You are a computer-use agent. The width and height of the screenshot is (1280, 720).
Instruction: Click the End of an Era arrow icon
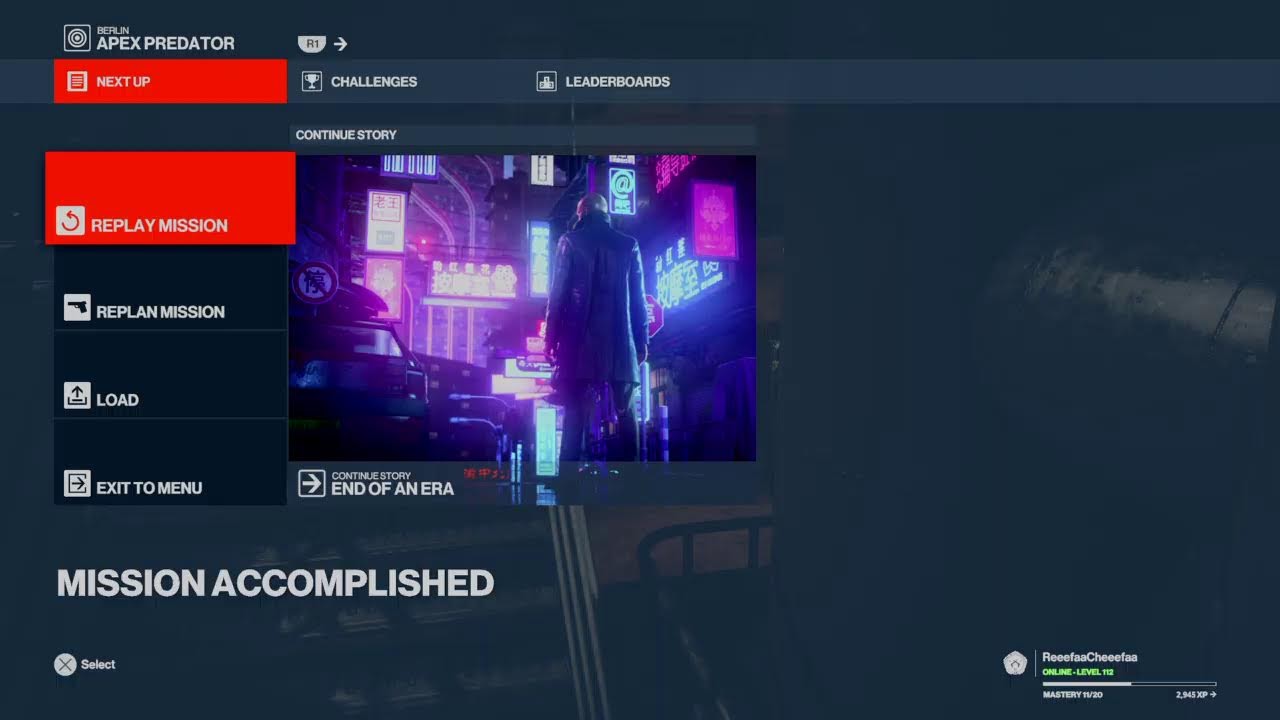click(x=312, y=484)
